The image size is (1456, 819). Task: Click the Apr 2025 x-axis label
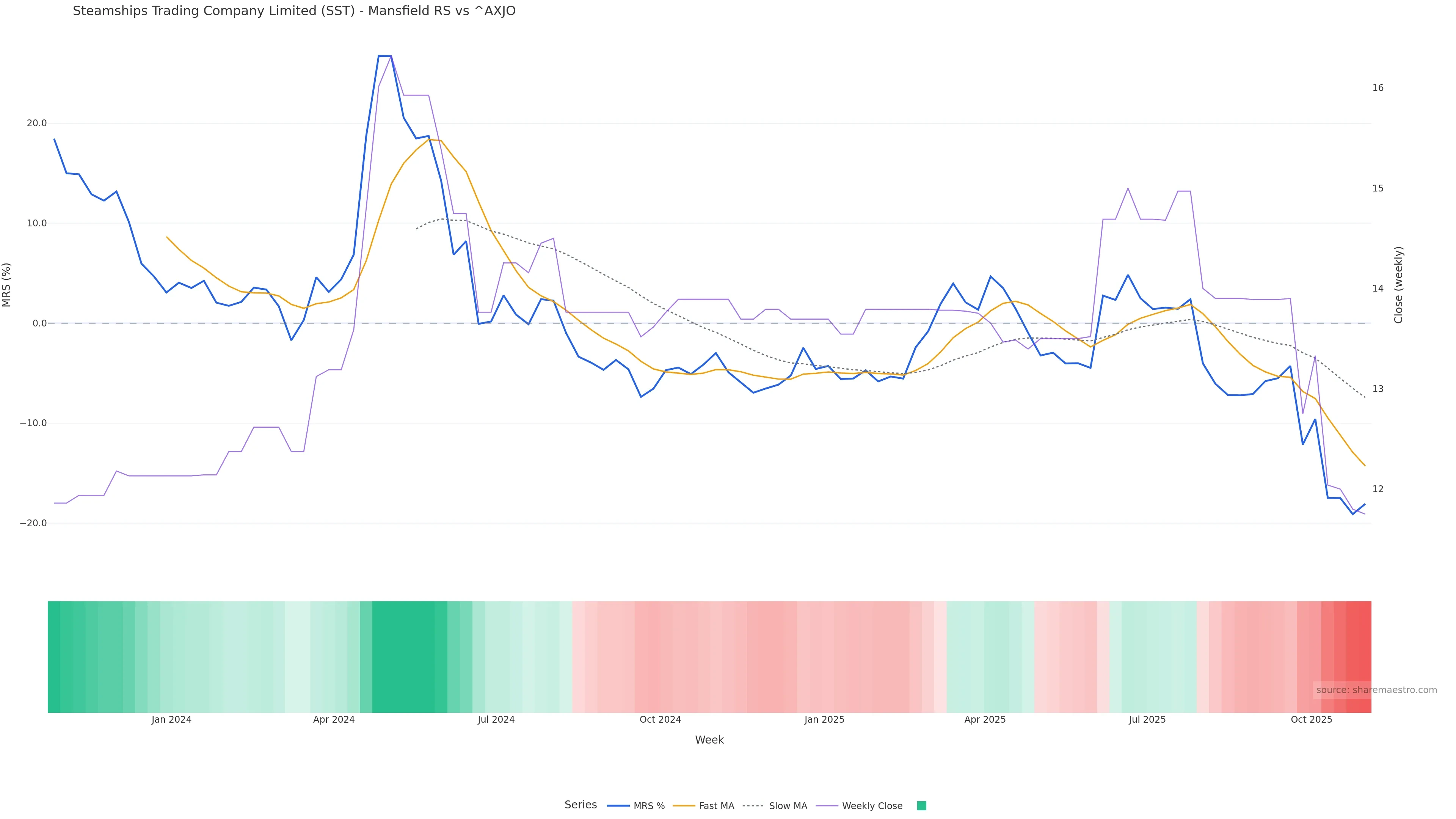click(985, 720)
